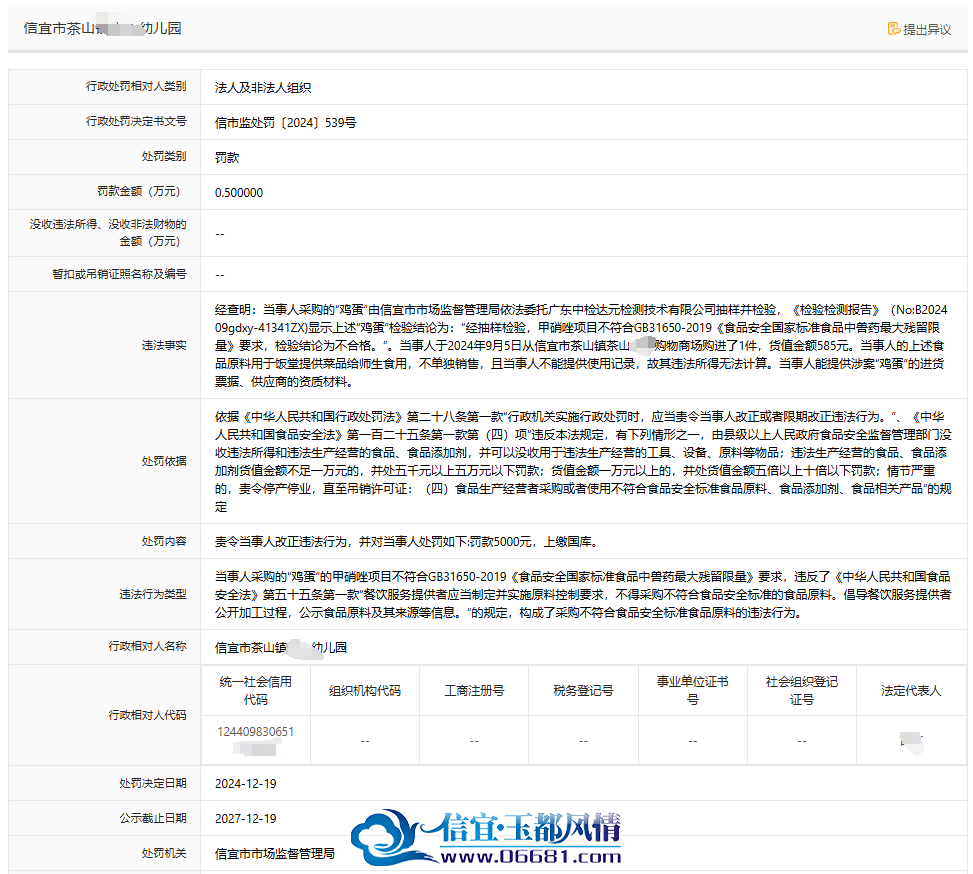Open the www.06681.com watermark link
This screenshot has width=973, height=874.
pyautogui.click(x=531, y=857)
